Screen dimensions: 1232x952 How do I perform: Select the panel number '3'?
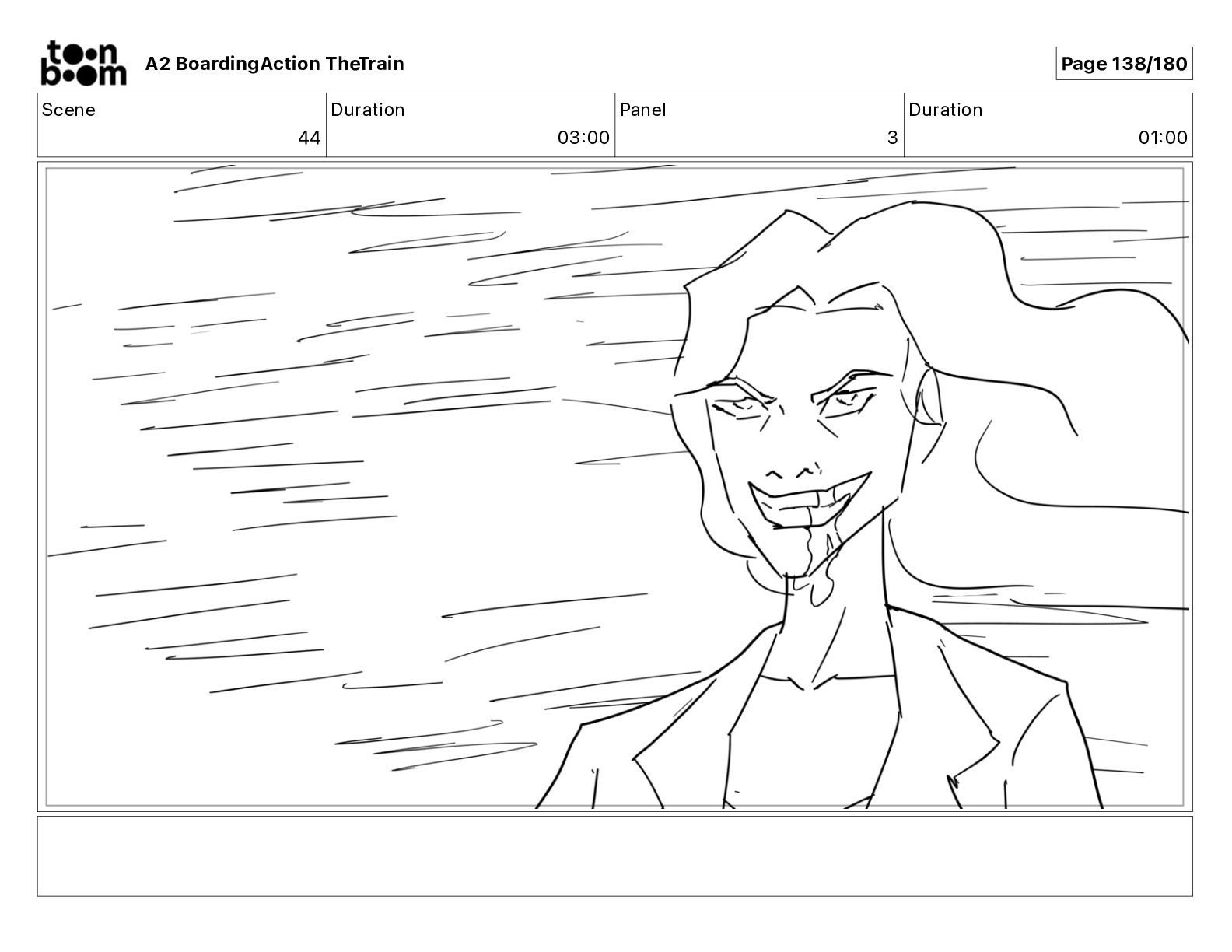(893, 138)
